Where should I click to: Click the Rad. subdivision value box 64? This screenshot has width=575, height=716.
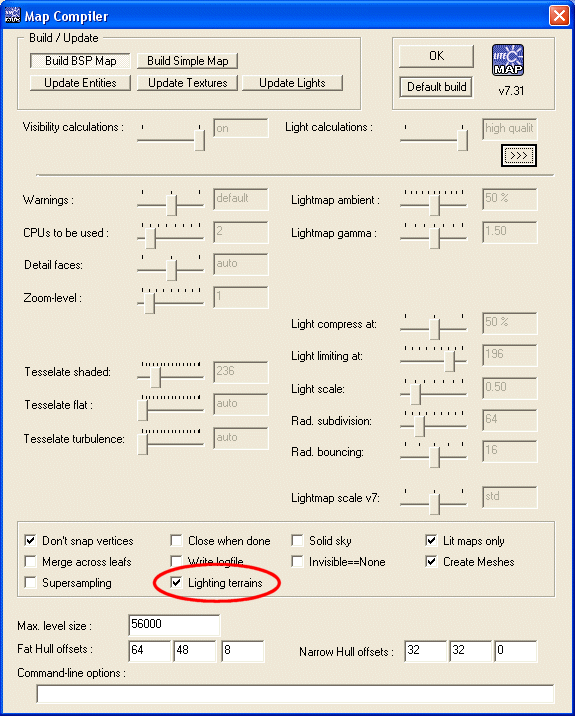coord(510,420)
